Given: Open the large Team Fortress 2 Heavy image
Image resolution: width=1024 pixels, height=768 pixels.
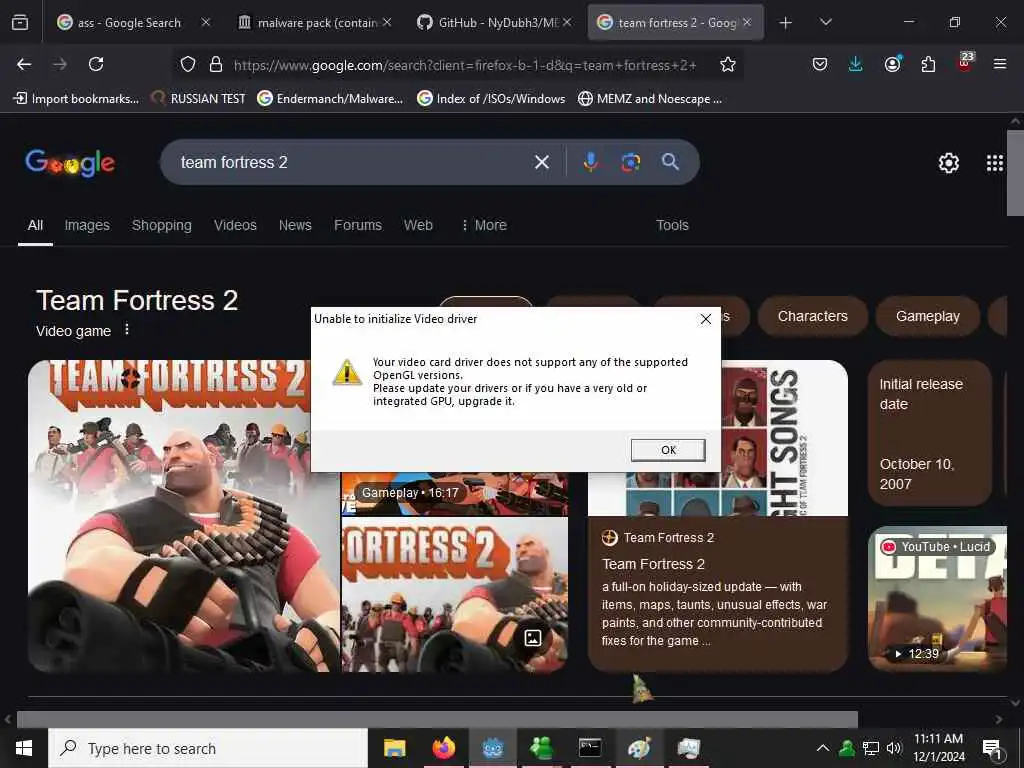Looking at the screenshot, I should [x=183, y=516].
